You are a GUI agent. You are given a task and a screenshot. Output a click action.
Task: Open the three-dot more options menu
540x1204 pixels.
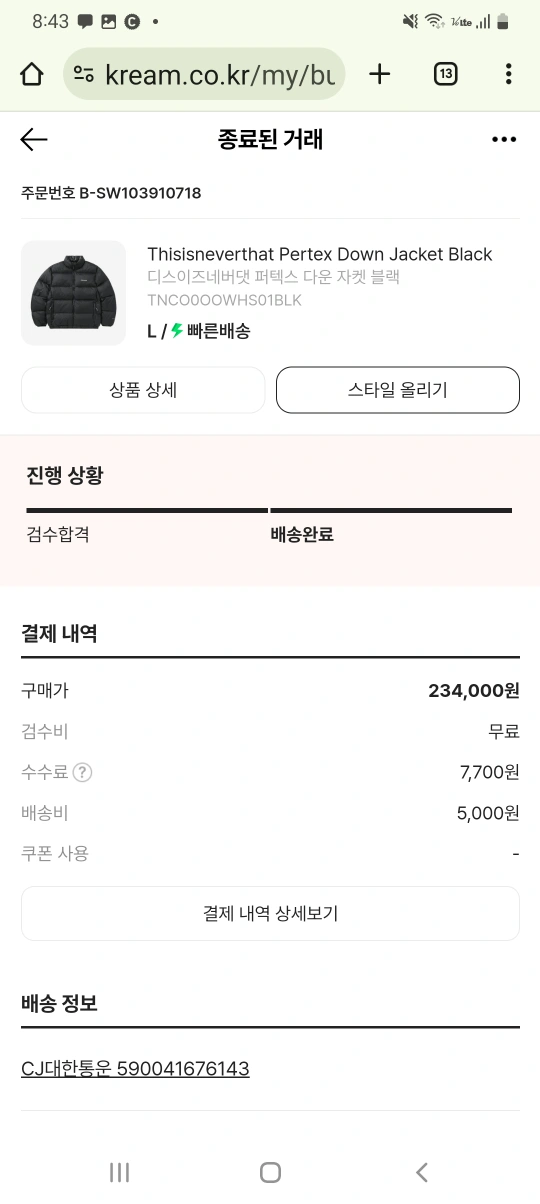coord(505,140)
